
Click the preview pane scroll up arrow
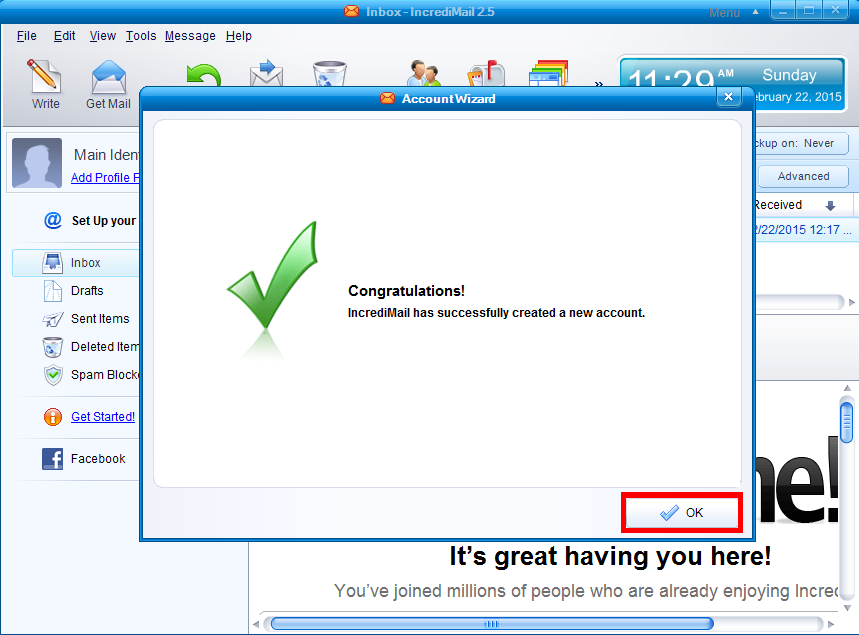[x=847, y=388]
